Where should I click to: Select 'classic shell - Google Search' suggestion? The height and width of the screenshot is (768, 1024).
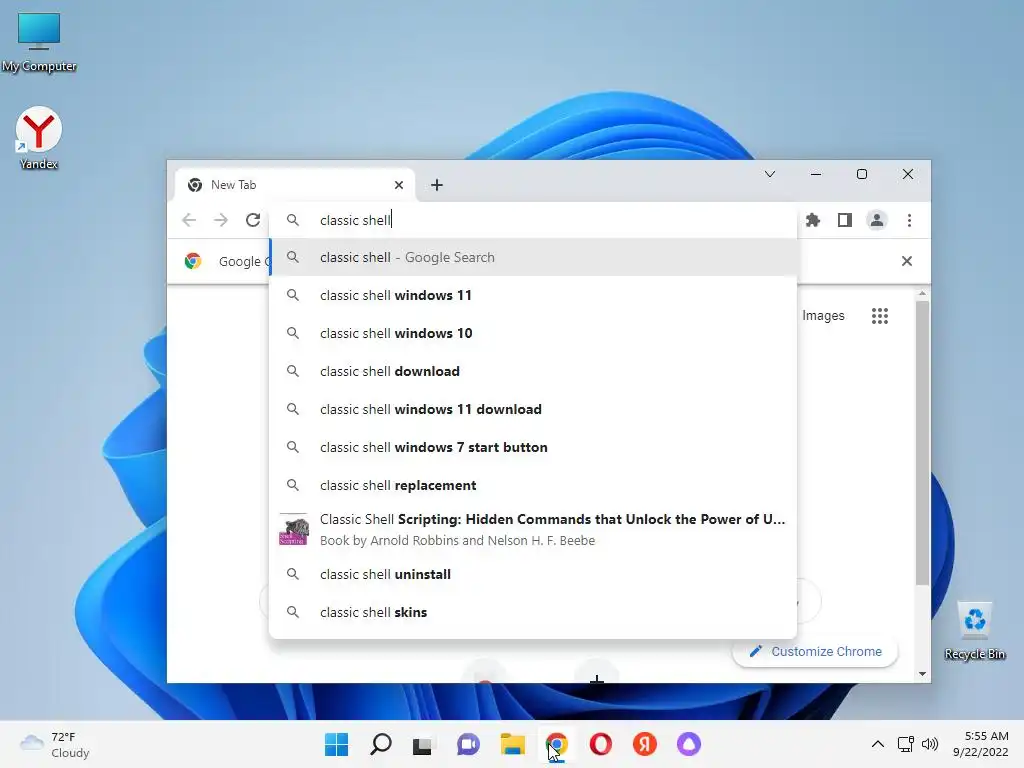[x=533, y=257]
